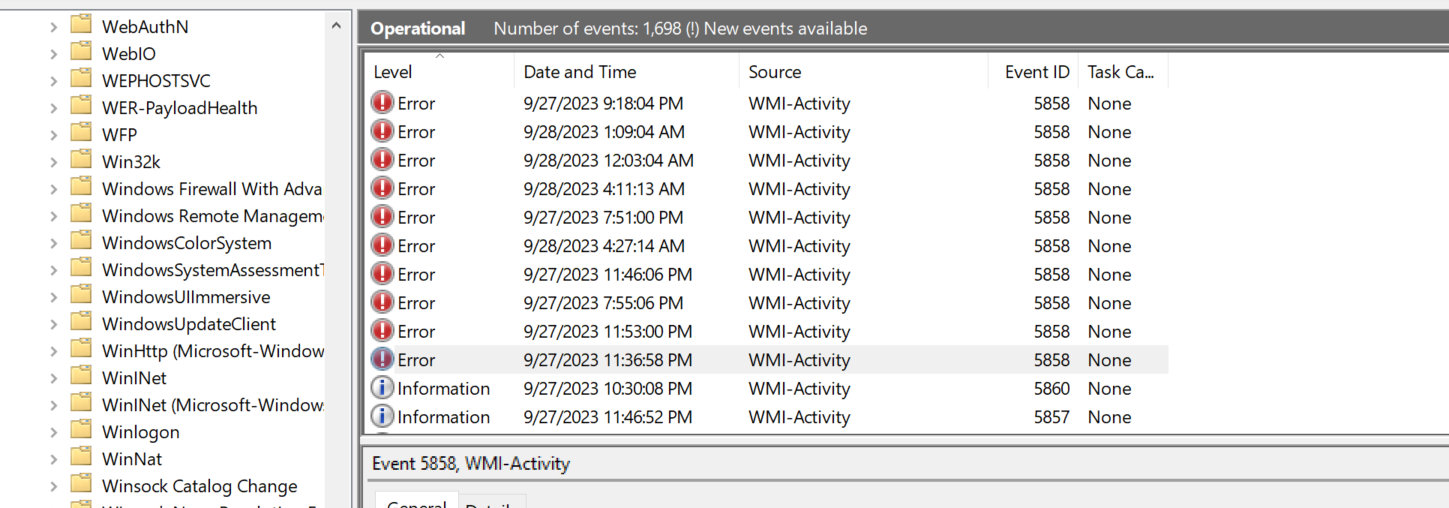Viewport: 1449px width, 508px height.
Task: Click the WER-PayloadHealth folder icon
Action: click(x=81, y=107)
